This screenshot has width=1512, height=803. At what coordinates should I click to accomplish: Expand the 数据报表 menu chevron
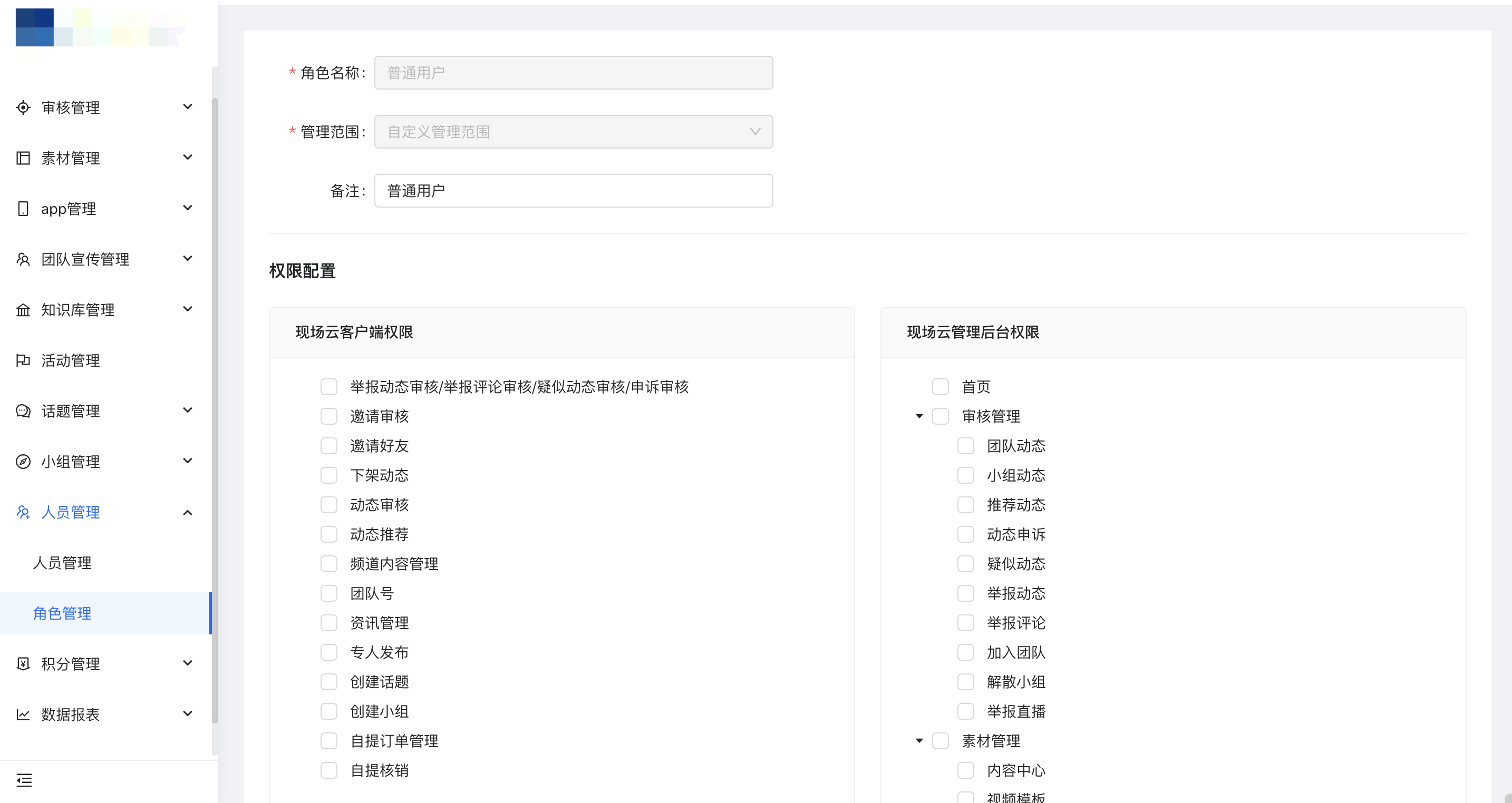188,714
